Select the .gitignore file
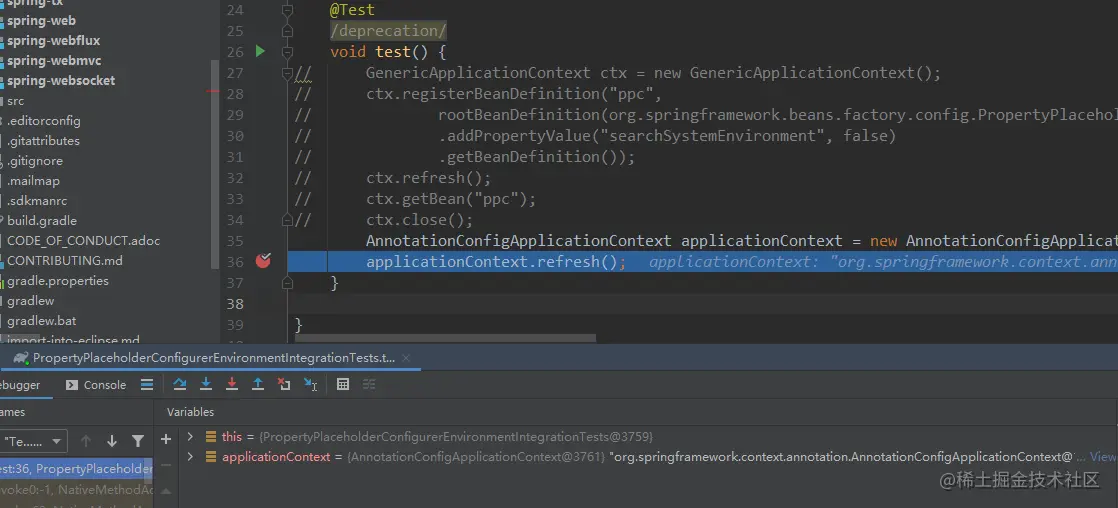1118x508 pixels. click(x=35, y=161)
